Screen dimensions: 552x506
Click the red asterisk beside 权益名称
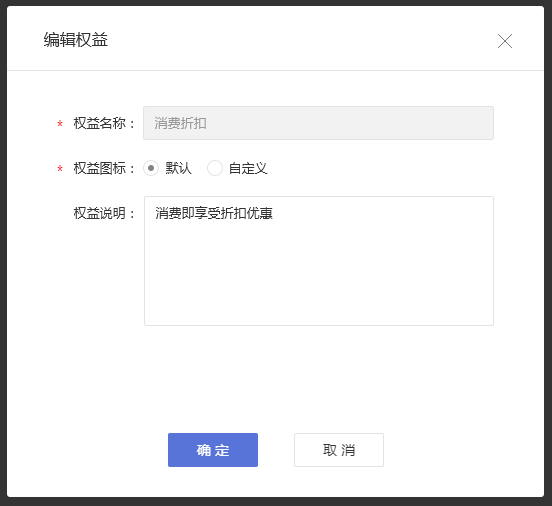60,124
